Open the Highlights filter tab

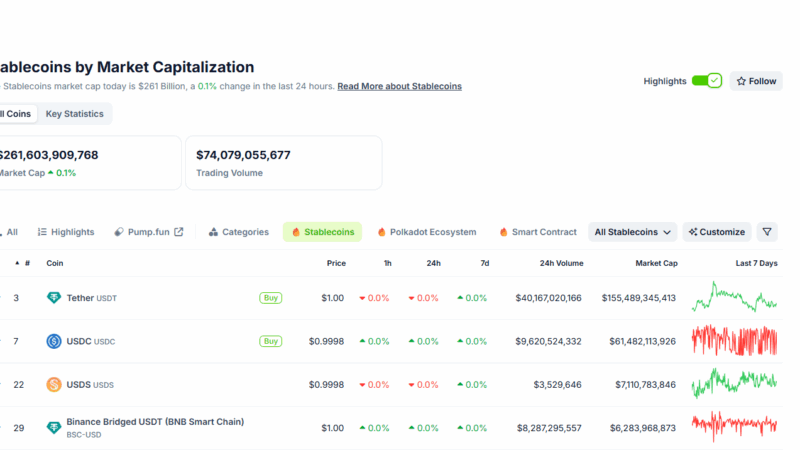66,232
